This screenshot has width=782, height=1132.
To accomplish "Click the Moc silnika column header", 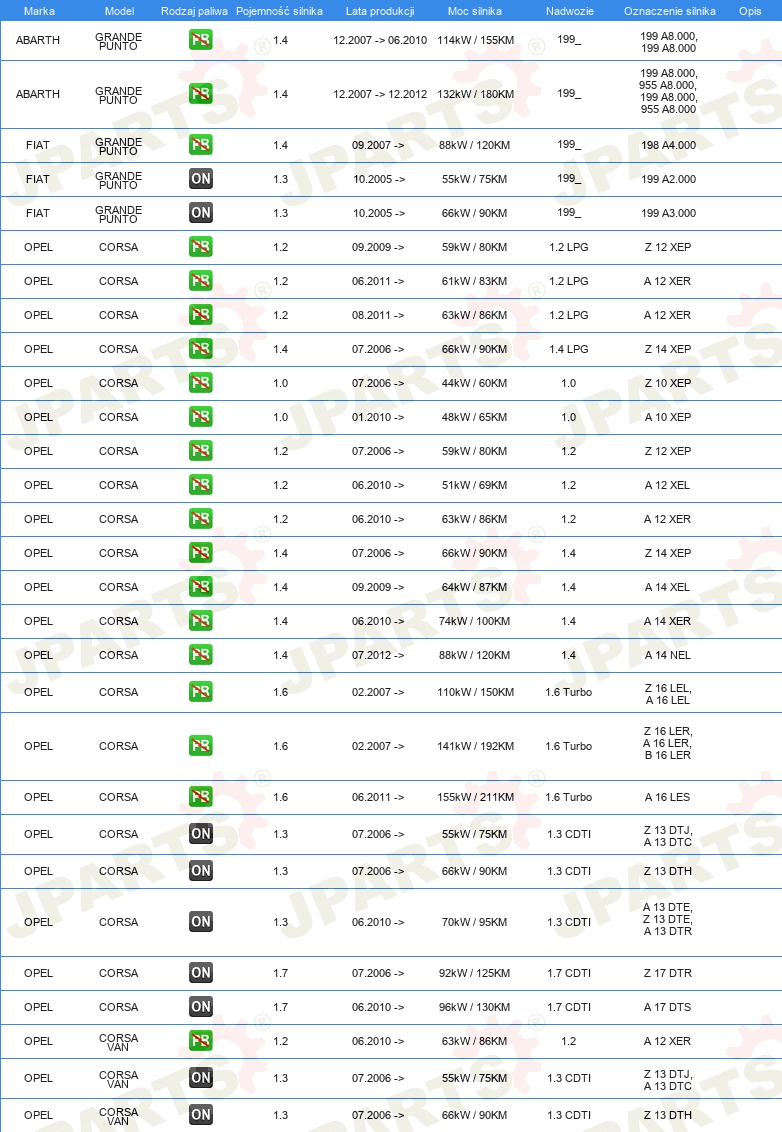I will [474, 11].
